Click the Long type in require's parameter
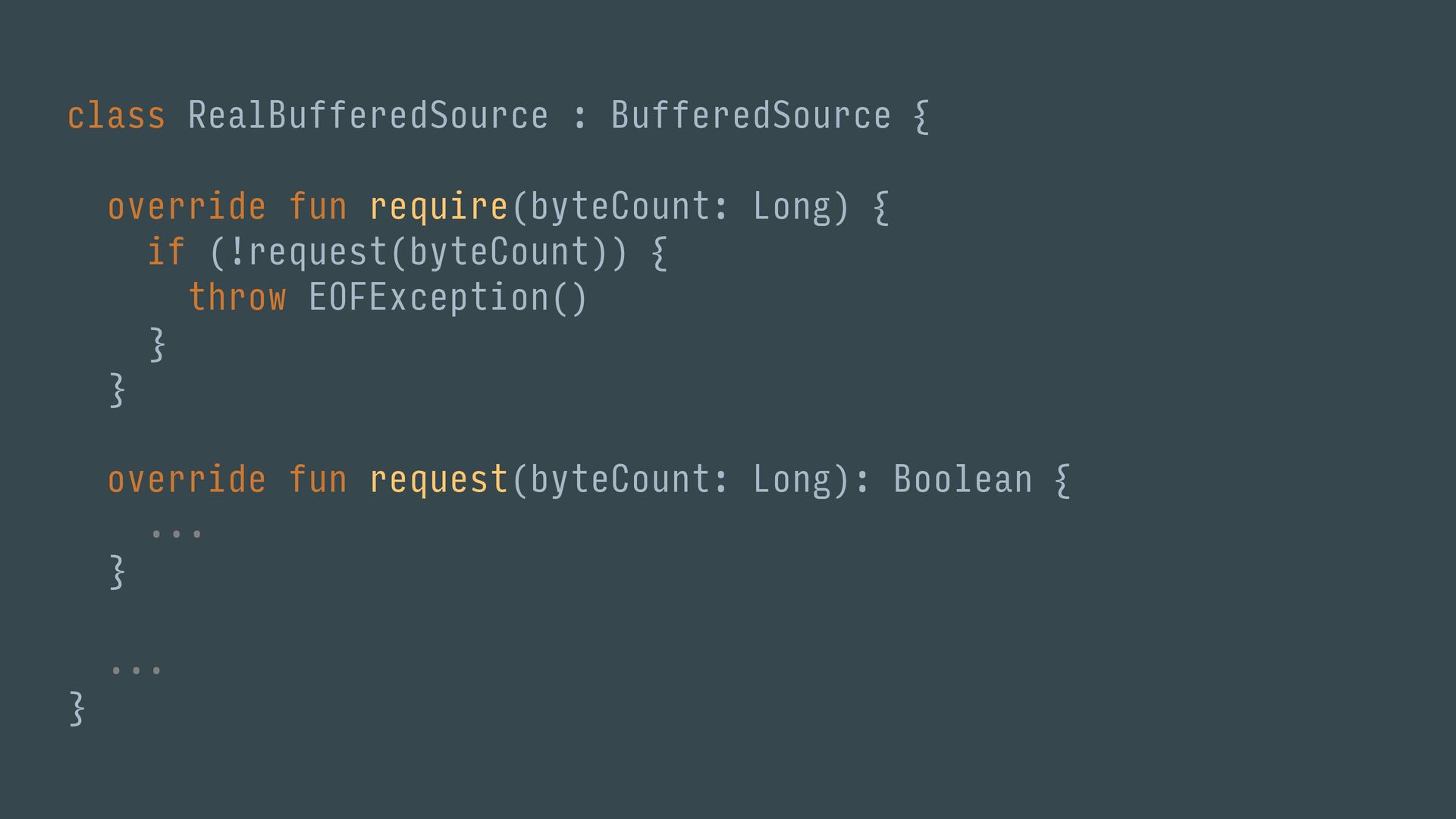The height and width of the screenshot is (819, 1456). [x=792, y=207]
